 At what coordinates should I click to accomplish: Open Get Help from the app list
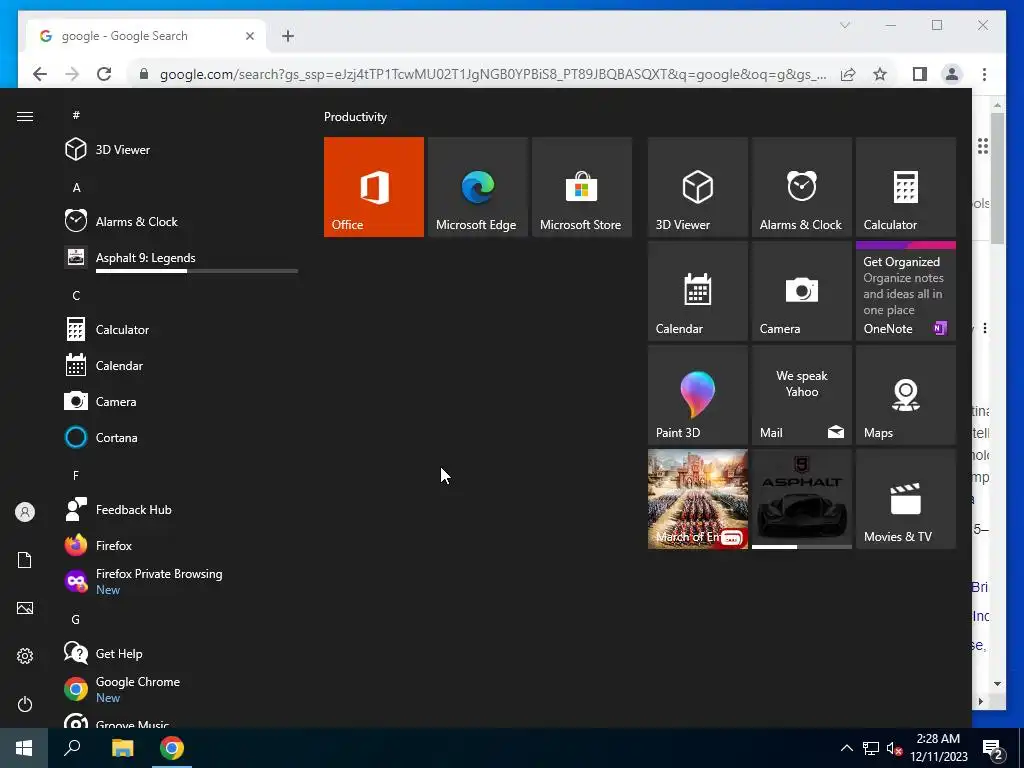tap(181, 653)
